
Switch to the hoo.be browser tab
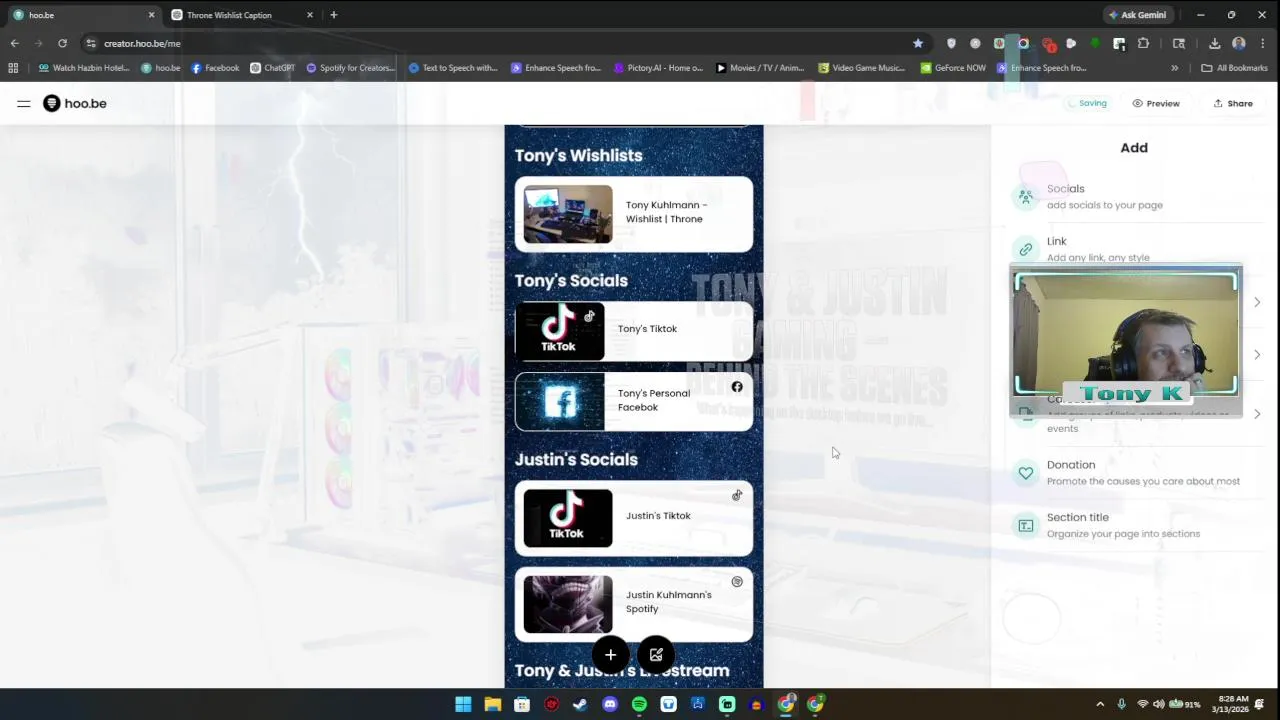(84, 15)
